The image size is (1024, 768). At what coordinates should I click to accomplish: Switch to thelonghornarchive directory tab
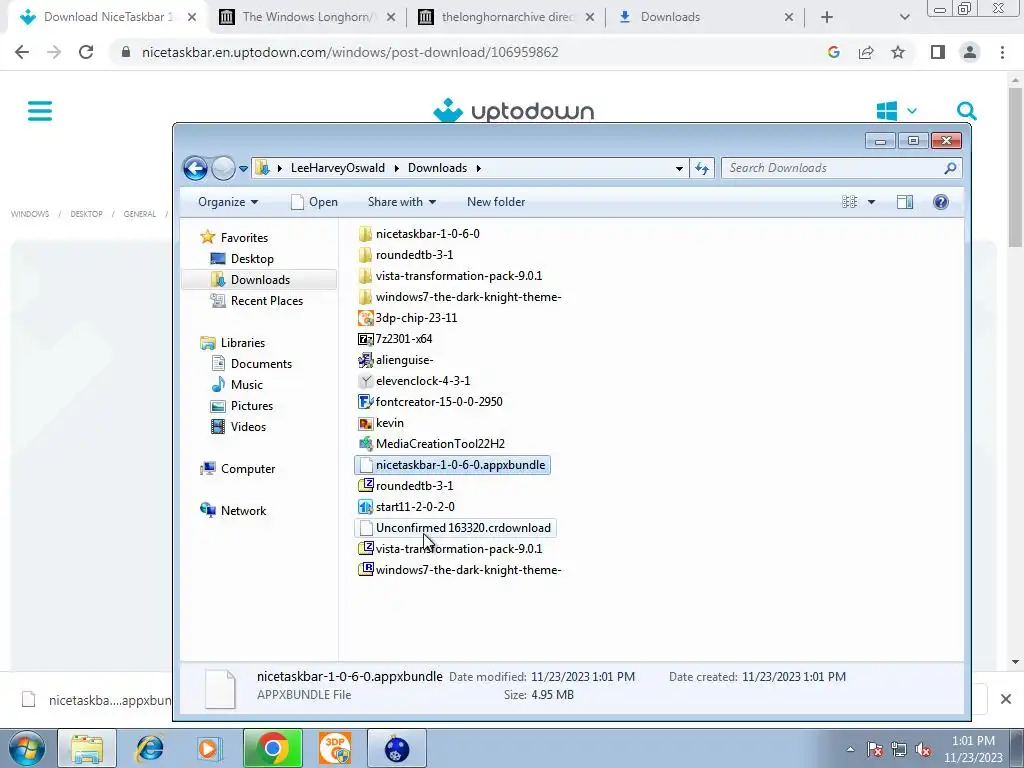(505, 18)
